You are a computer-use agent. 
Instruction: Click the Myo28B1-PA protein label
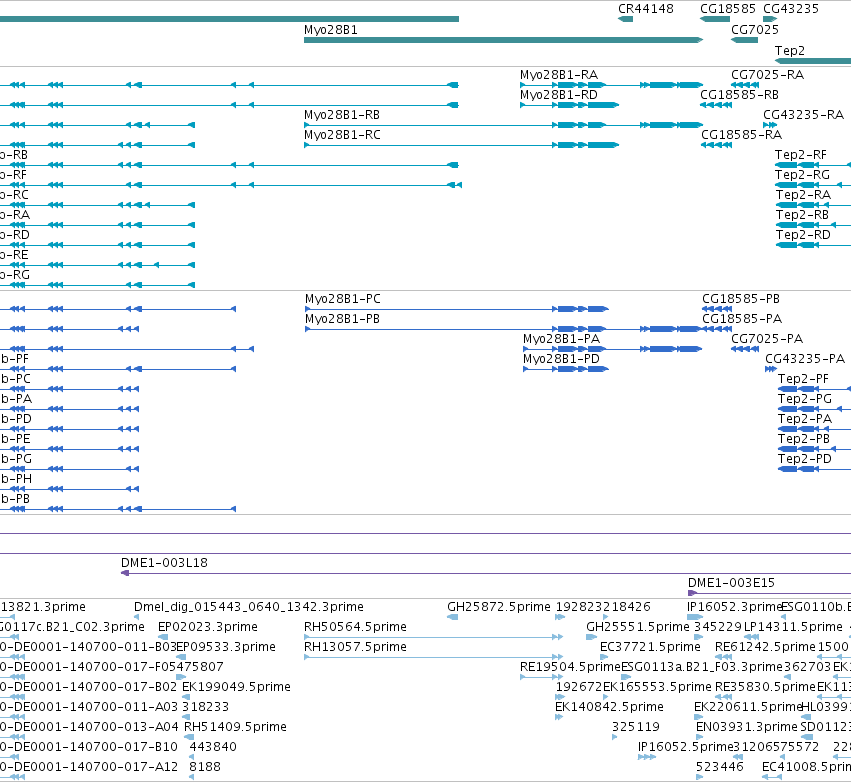[561, 339]
